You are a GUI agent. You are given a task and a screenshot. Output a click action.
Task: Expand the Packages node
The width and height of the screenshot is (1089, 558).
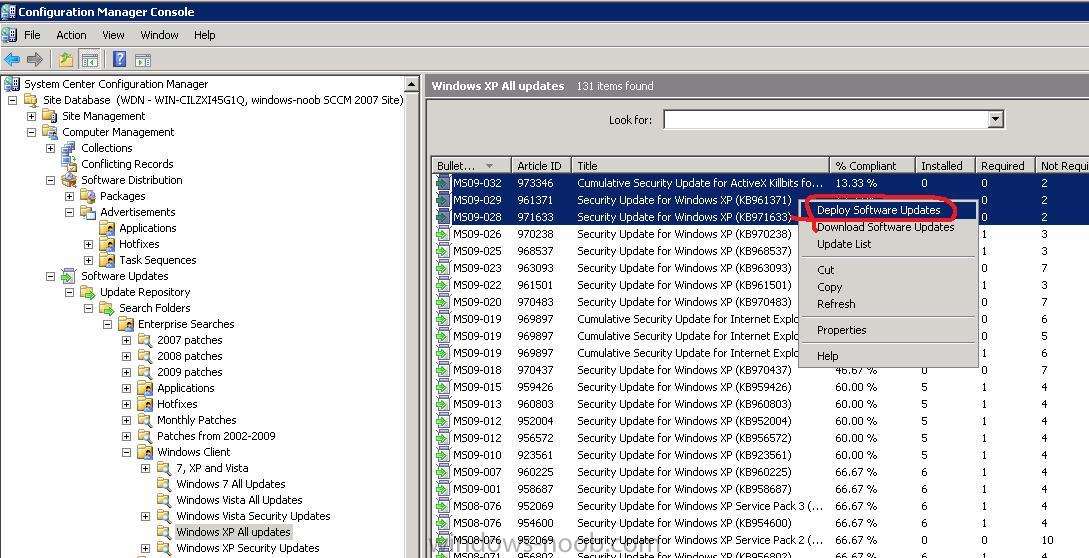69,196
